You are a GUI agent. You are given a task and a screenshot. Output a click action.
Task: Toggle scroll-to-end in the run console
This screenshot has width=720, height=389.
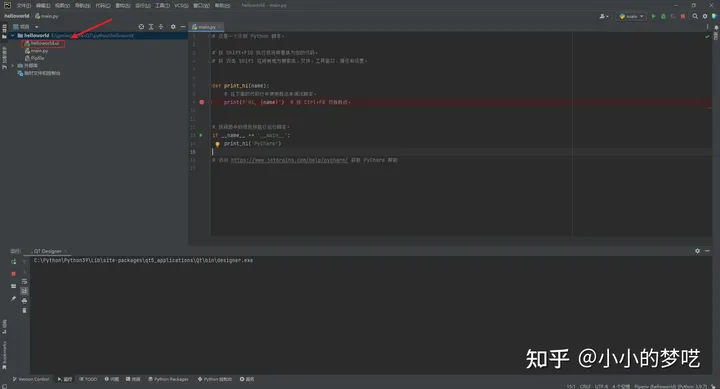24,291
